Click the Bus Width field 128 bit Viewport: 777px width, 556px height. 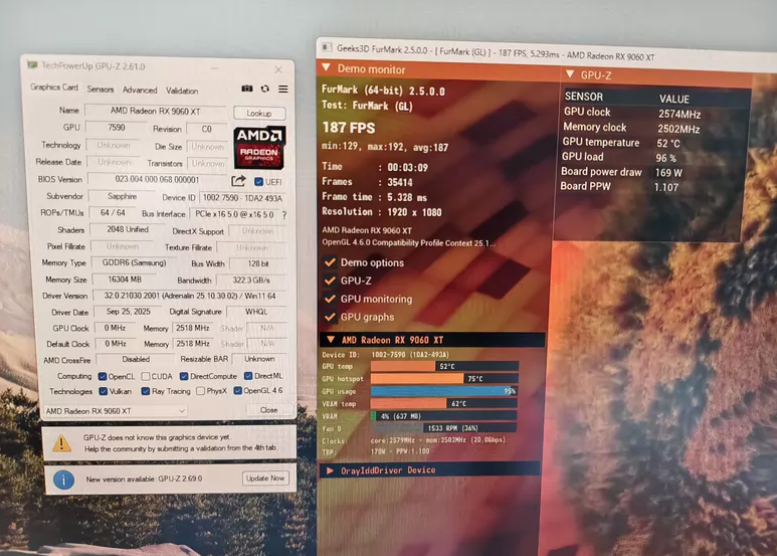point(258,264)
